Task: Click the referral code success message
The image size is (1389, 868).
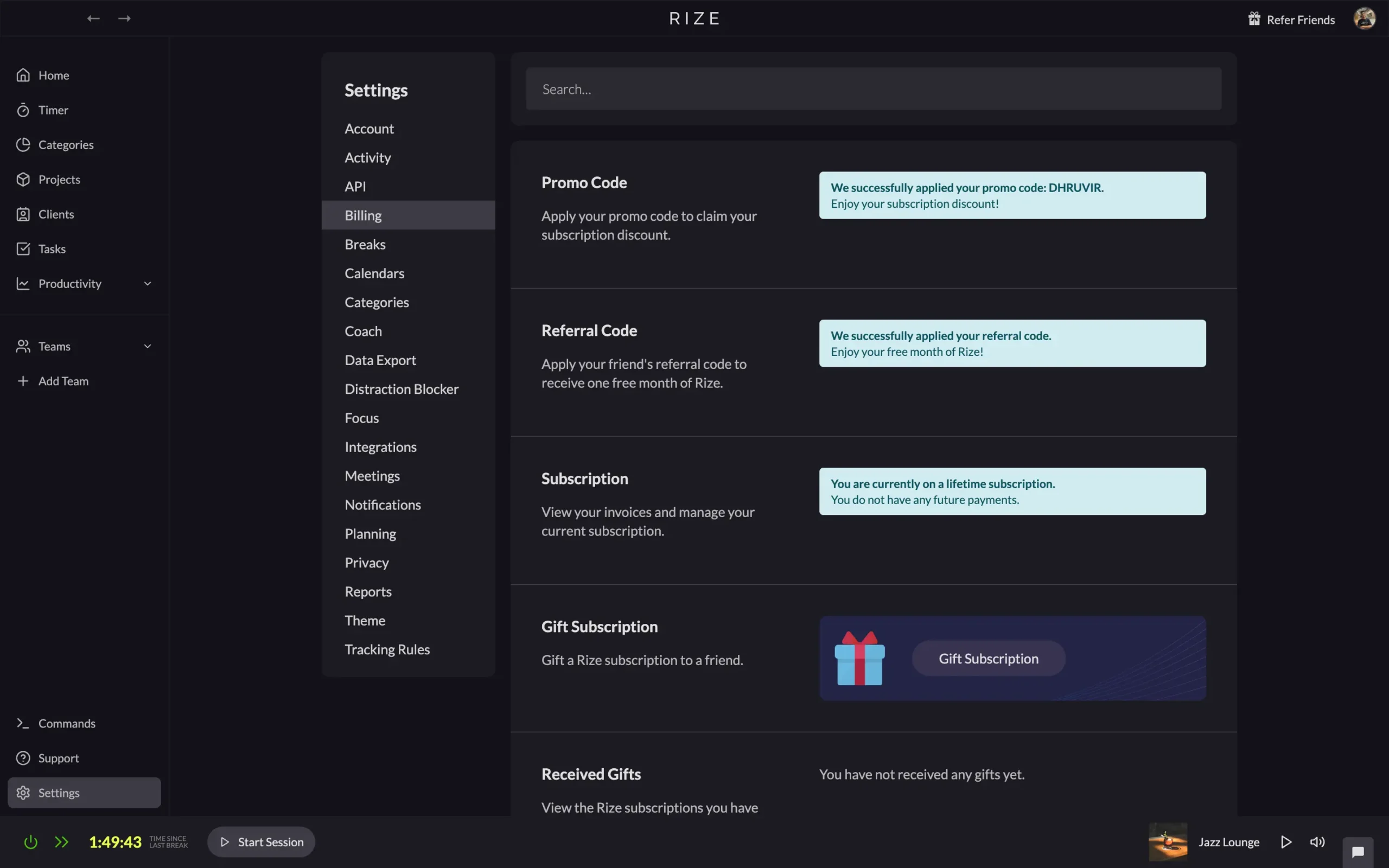Action: 1012,343
